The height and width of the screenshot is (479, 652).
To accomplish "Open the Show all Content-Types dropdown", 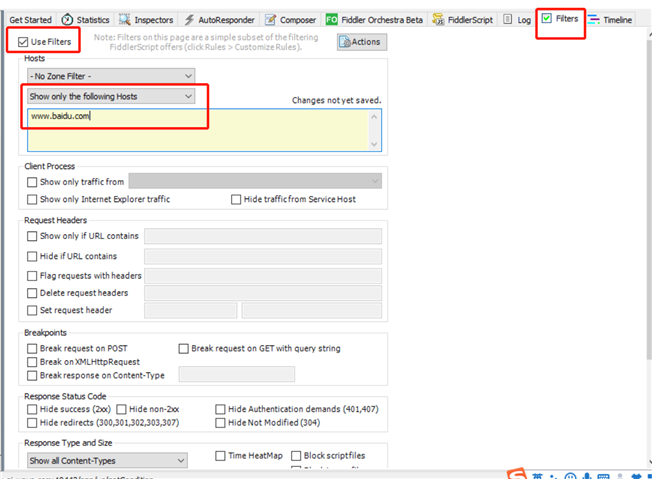I will [107, 461].
